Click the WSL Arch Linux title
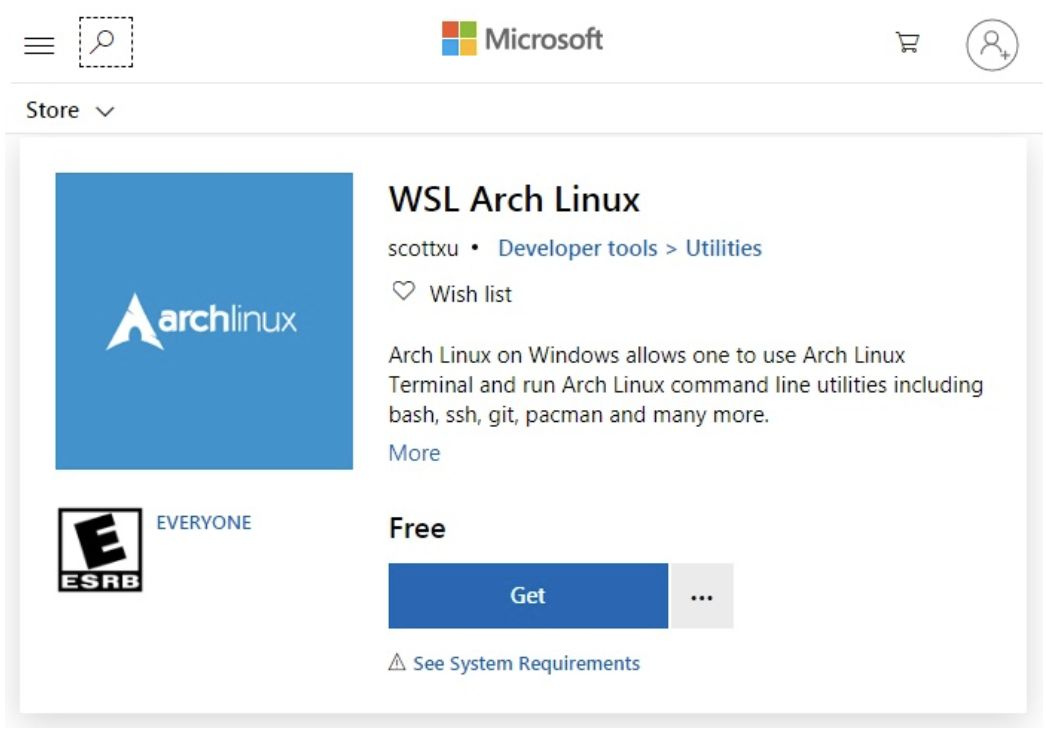The height and width of the screenshot is (730, 1046). 514,199
